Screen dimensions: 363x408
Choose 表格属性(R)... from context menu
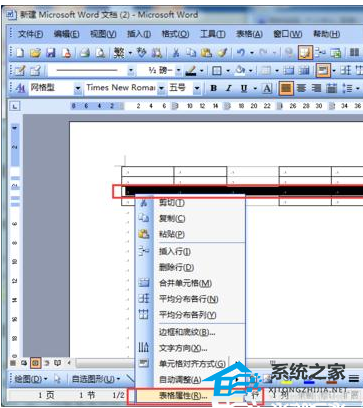[191, 396]
